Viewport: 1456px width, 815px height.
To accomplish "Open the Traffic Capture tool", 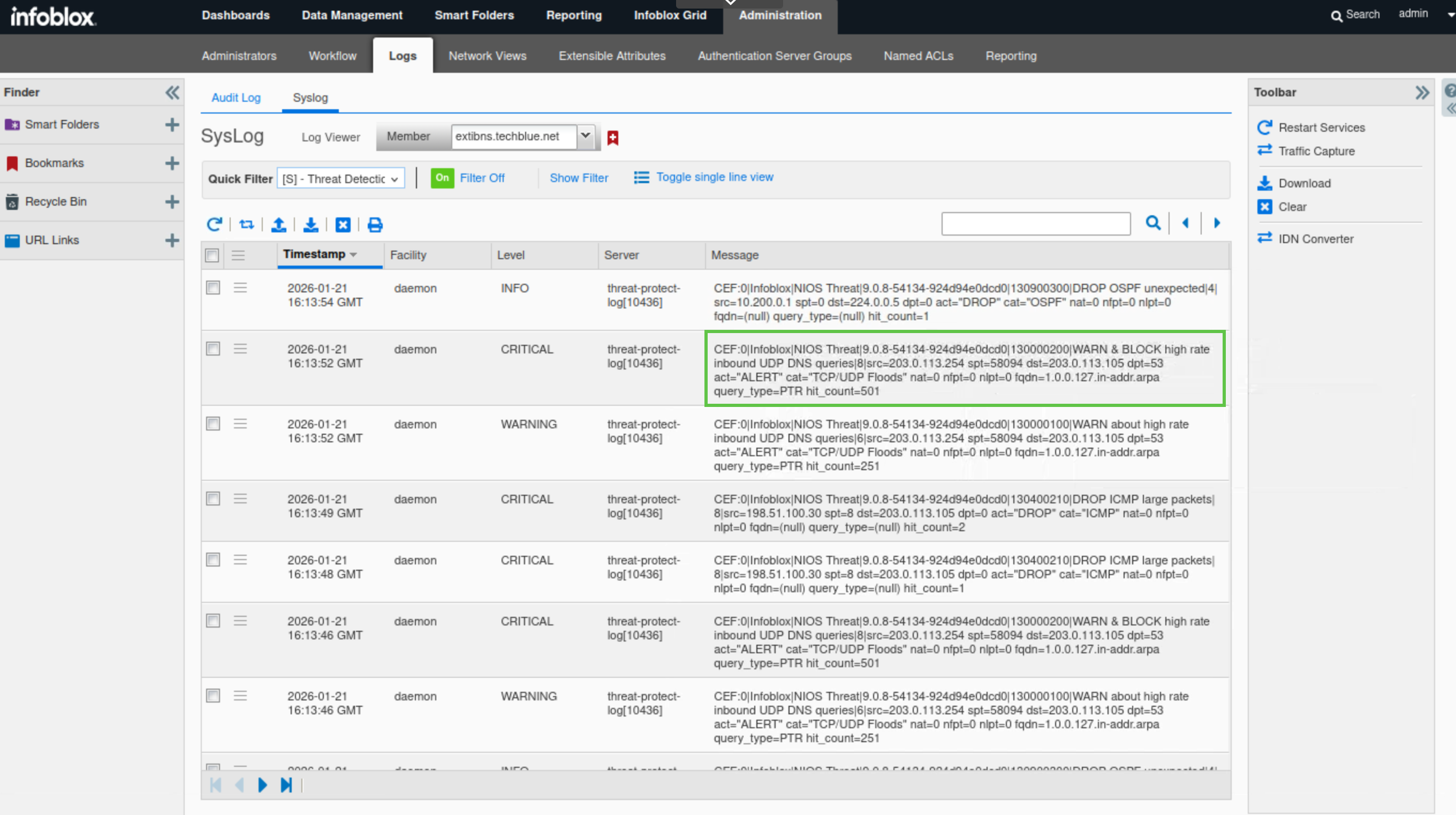I will pyautogui.click(x=1316, y=151).
